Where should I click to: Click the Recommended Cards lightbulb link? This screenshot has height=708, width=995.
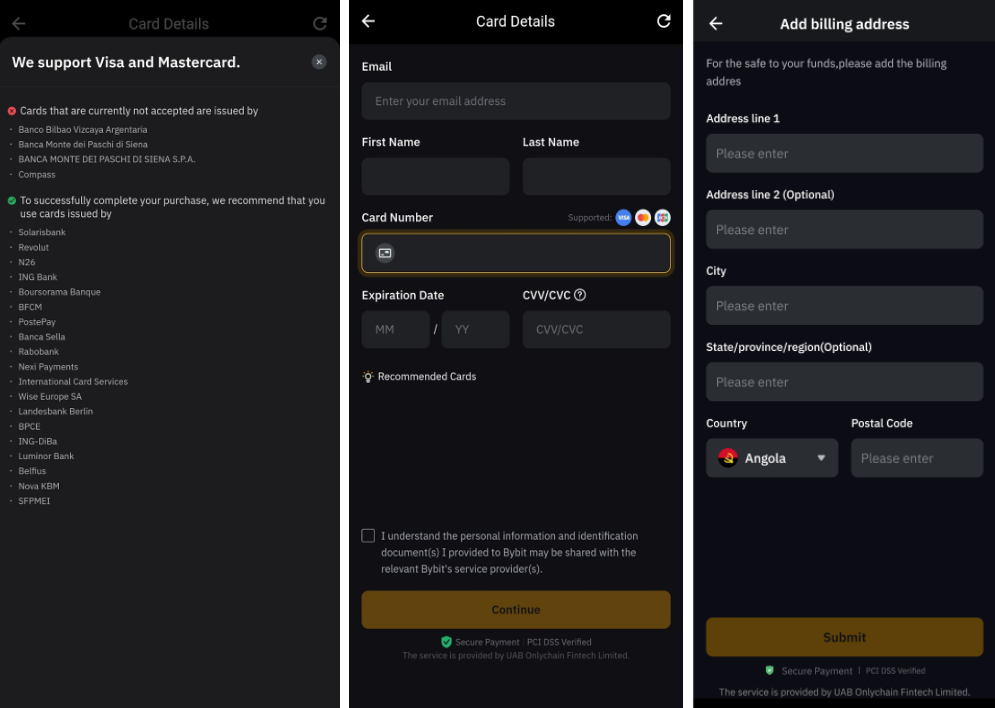click(x=419, y=376)
